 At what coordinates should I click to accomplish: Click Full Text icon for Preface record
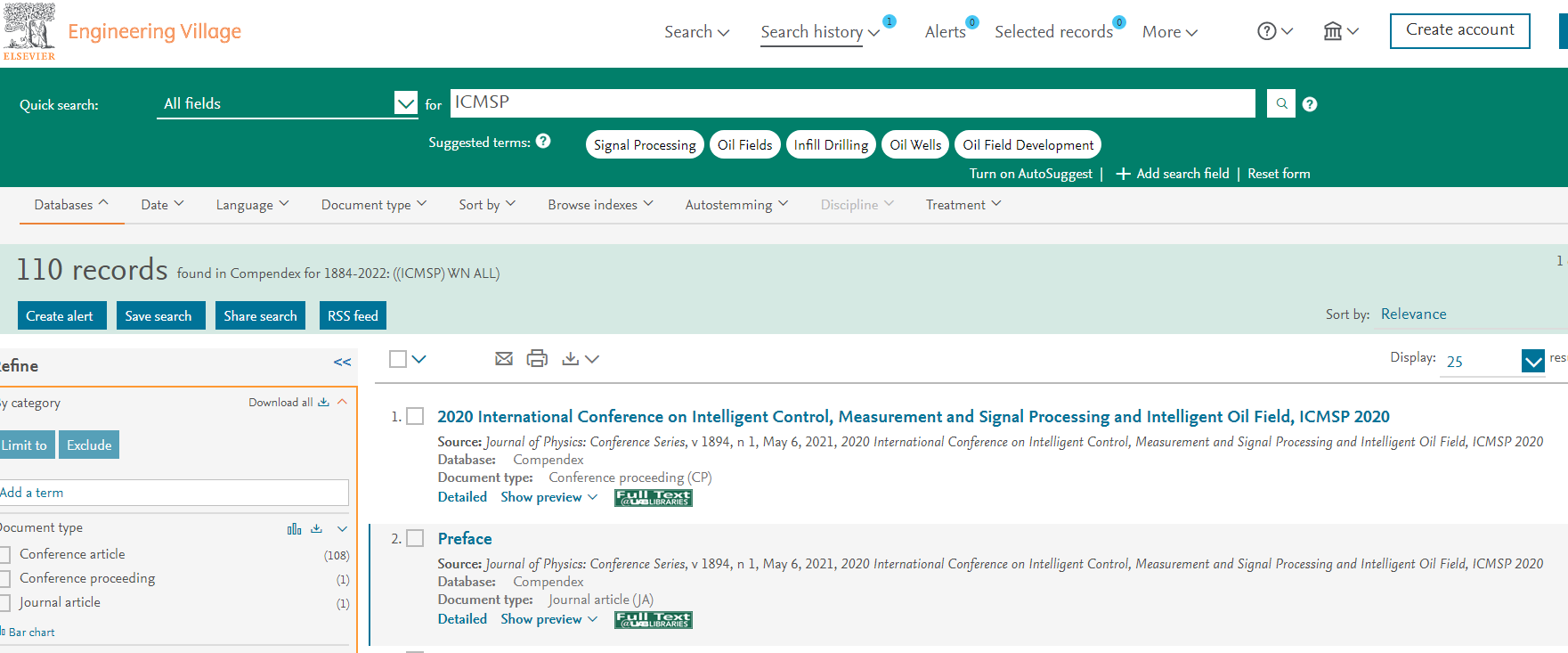653,620
